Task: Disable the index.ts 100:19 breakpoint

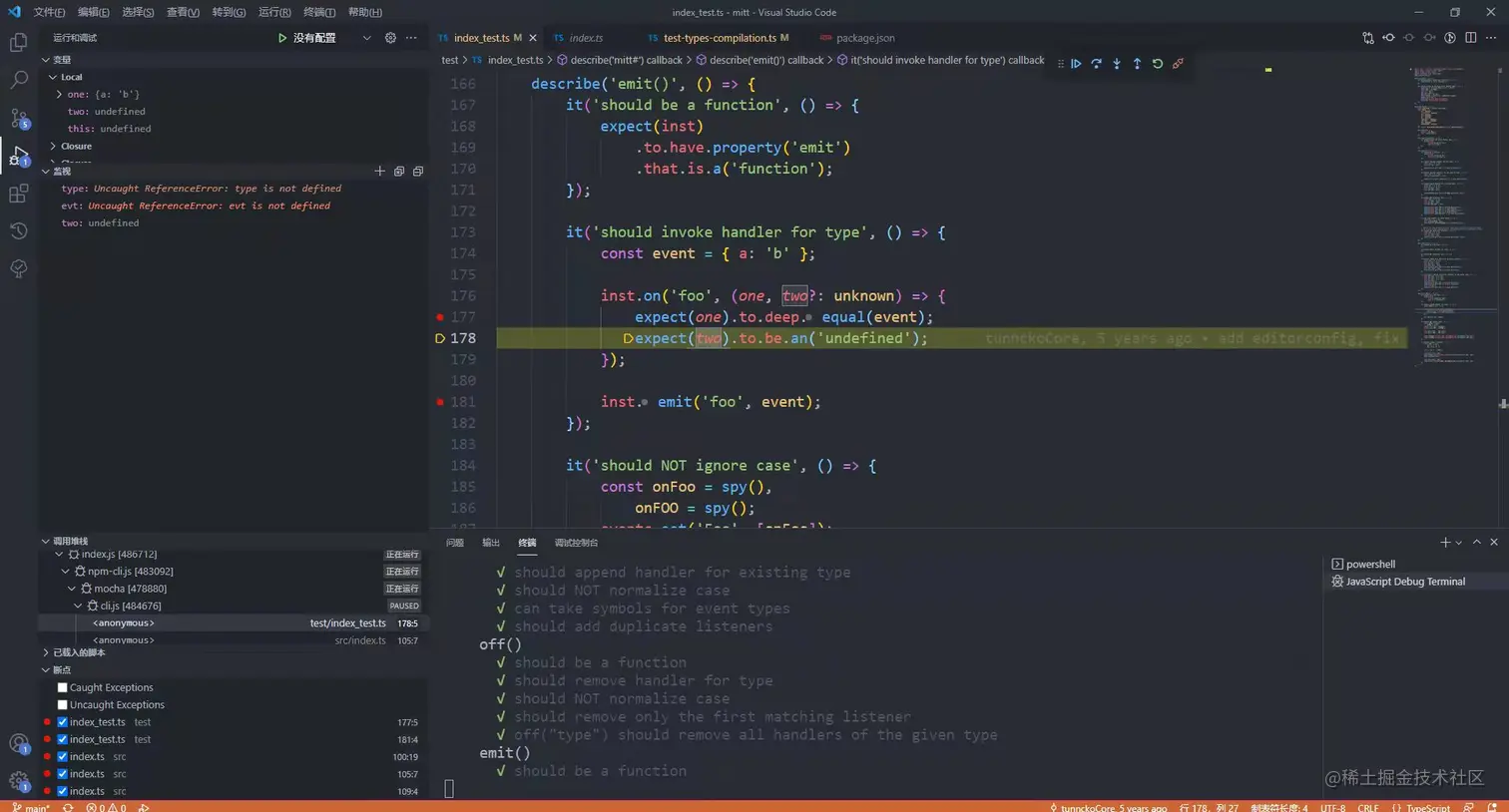Action: pyautogui.click(x=62, y=757)
